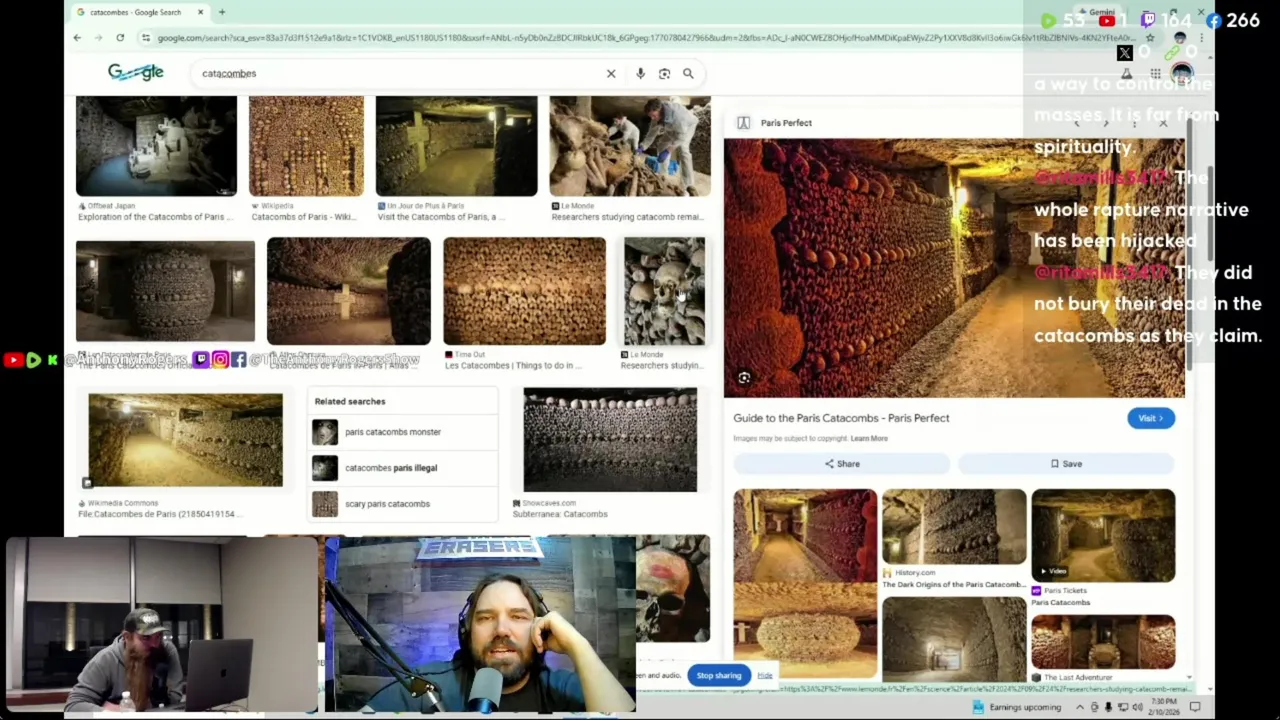
Task: Open The Last Adventurer related image
Action: point(1103,642)
